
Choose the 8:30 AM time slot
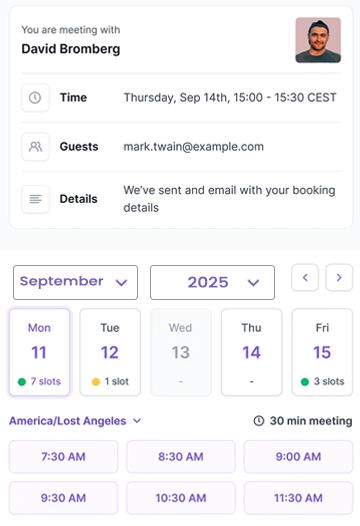point(181,457)
